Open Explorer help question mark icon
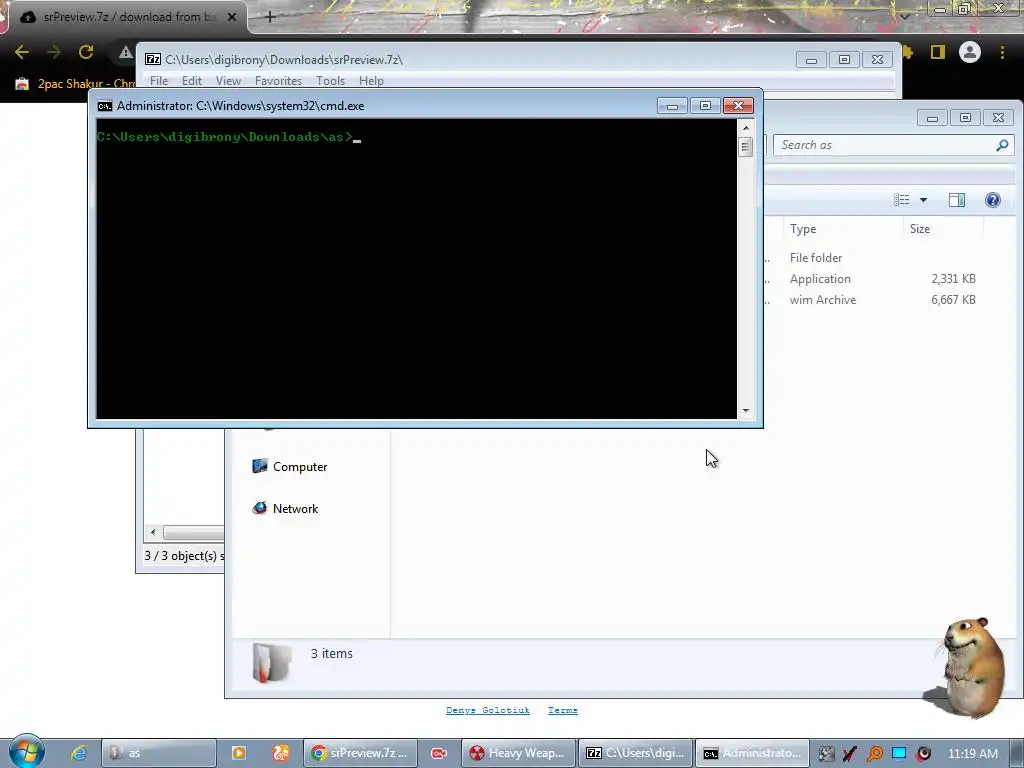This screenshot has width=1024, height=768. (993, 200)
